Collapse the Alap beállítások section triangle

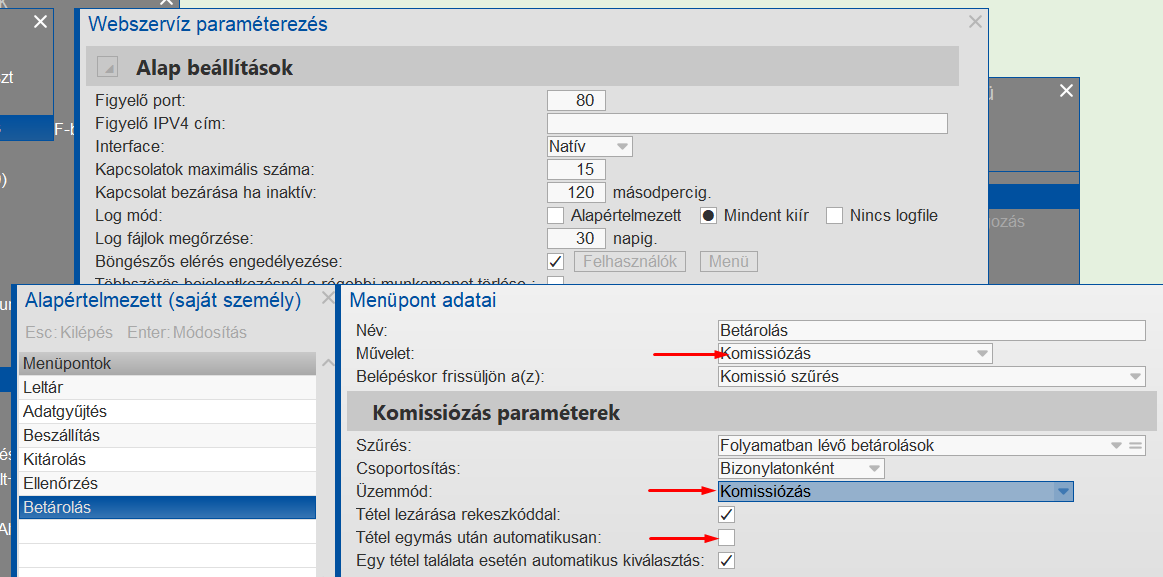click(x=109, y=67)
